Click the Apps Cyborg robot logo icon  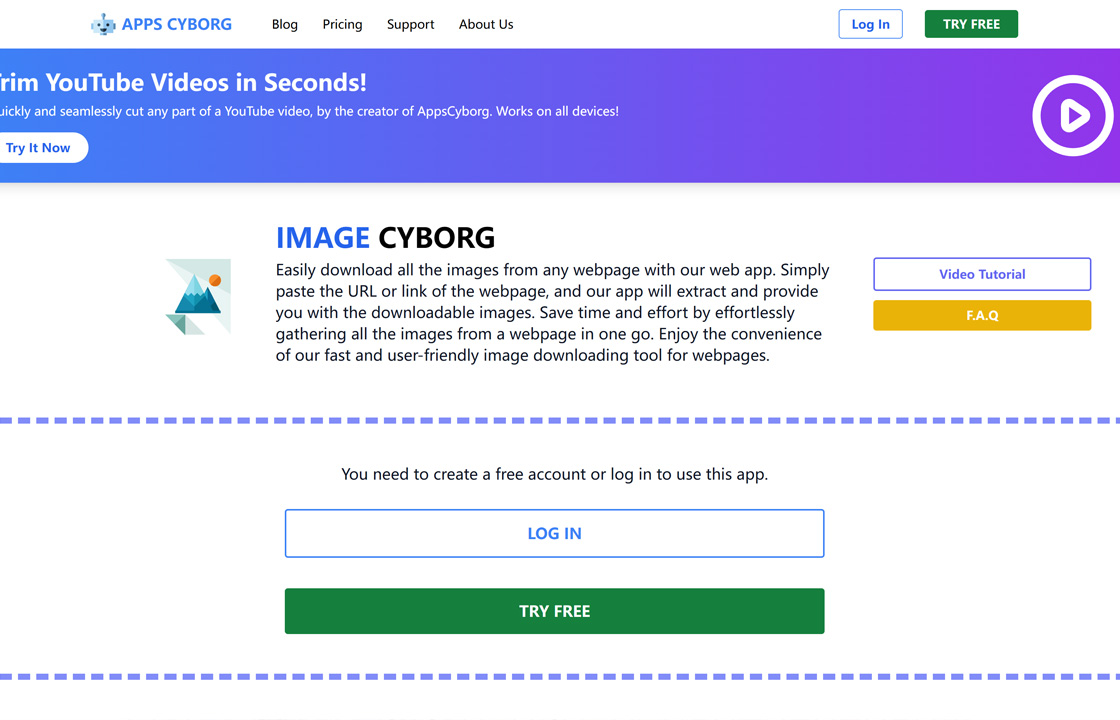pos(104,24)
